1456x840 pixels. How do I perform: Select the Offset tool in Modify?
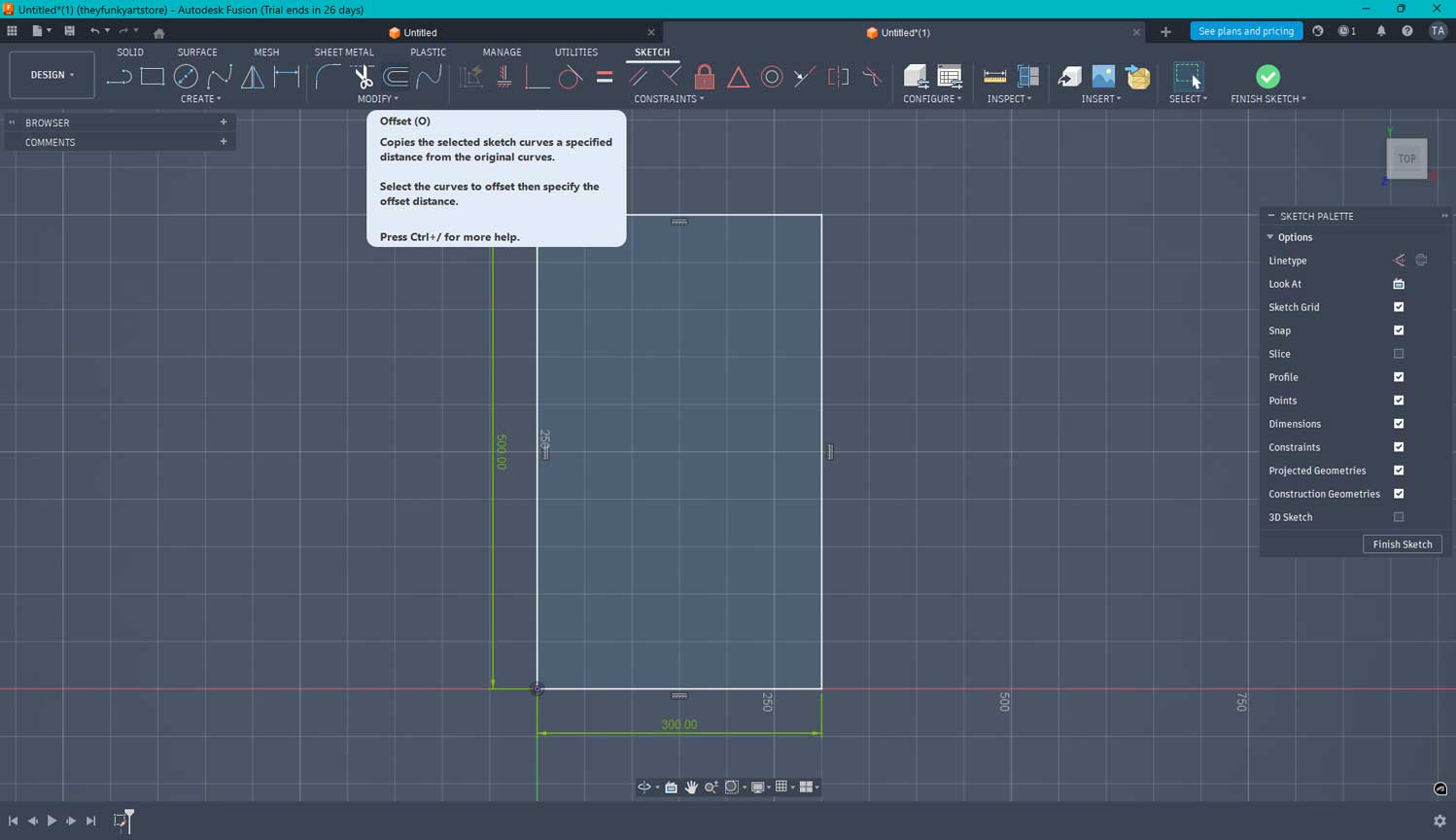pos(396,77)
